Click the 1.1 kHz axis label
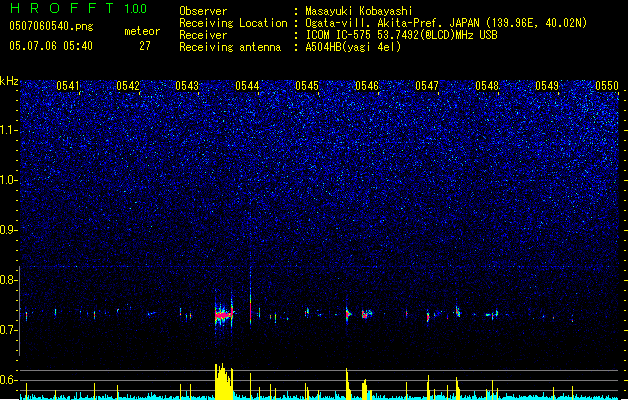629x400 pixels. [8, 130]
